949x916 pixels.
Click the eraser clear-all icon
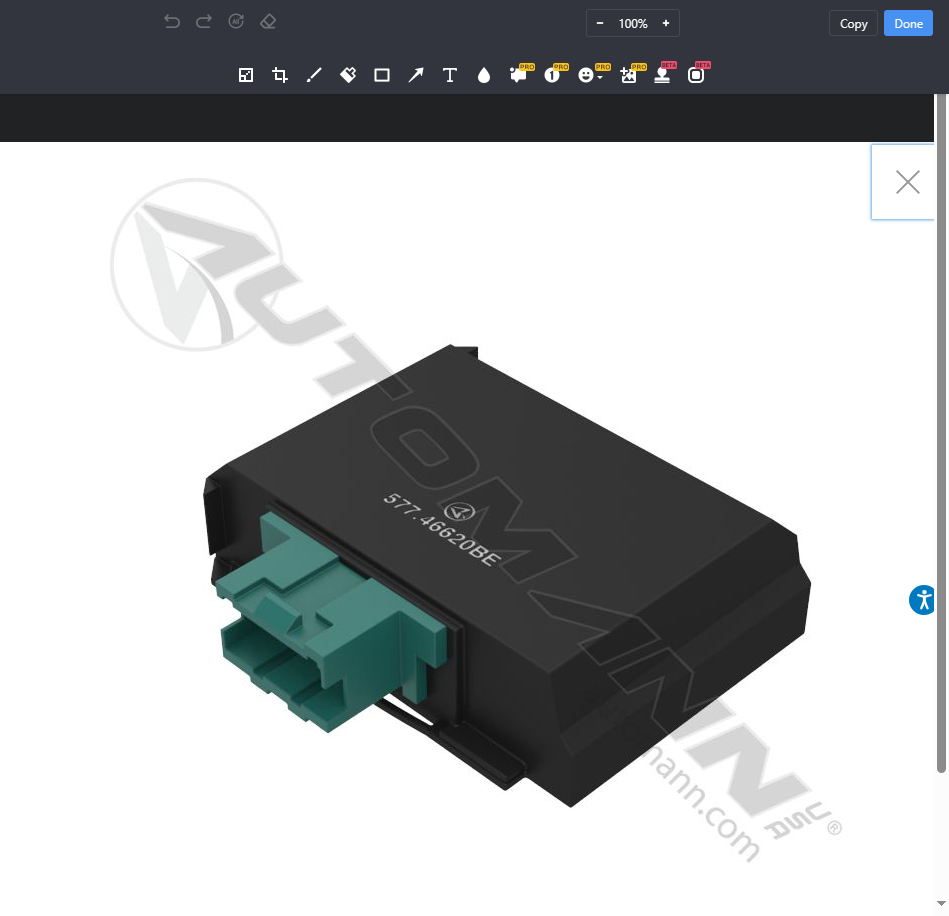pyautogui.click(x=268, y=22)
